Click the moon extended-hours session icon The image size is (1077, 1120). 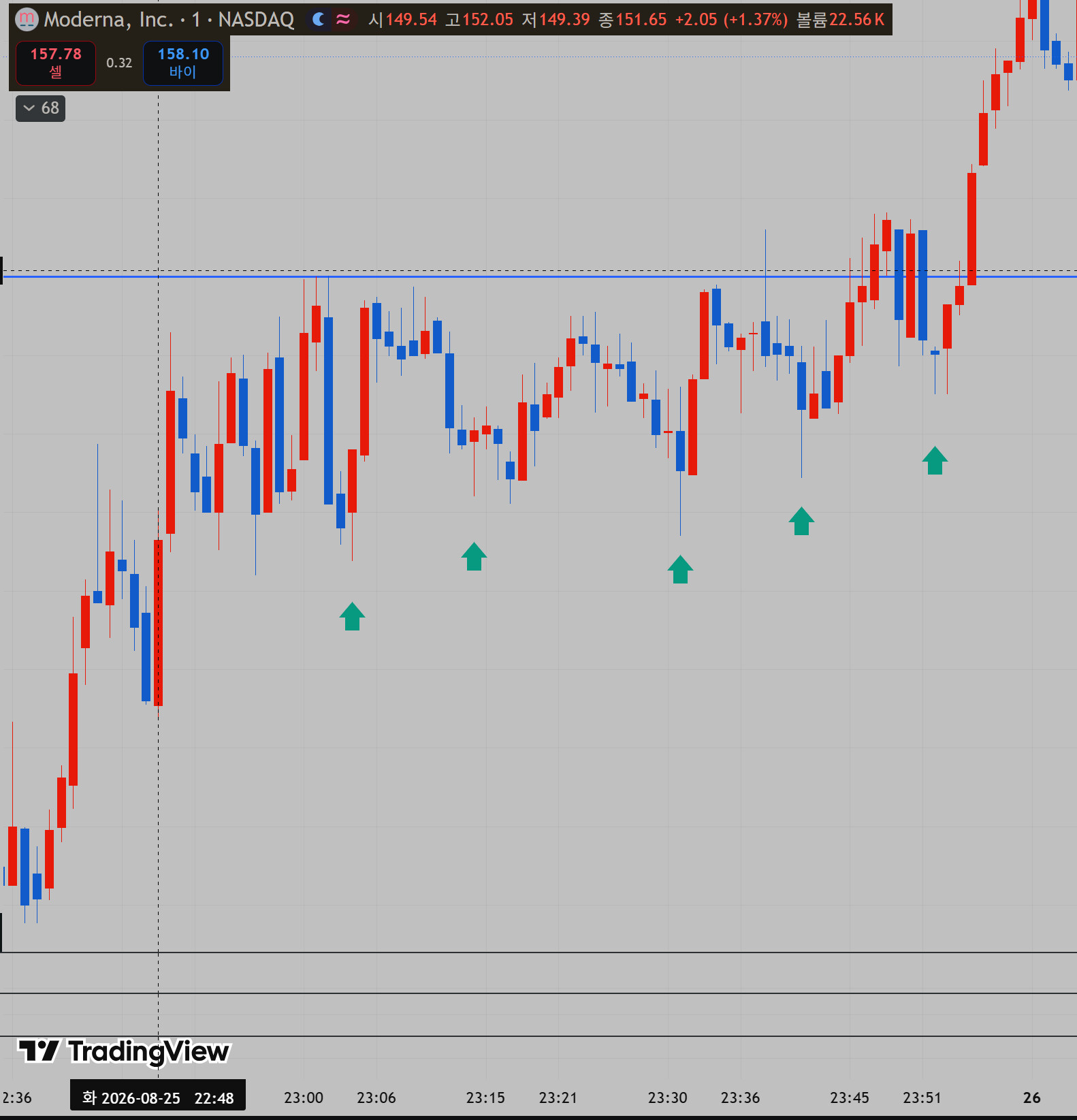[x=318, y=20]
